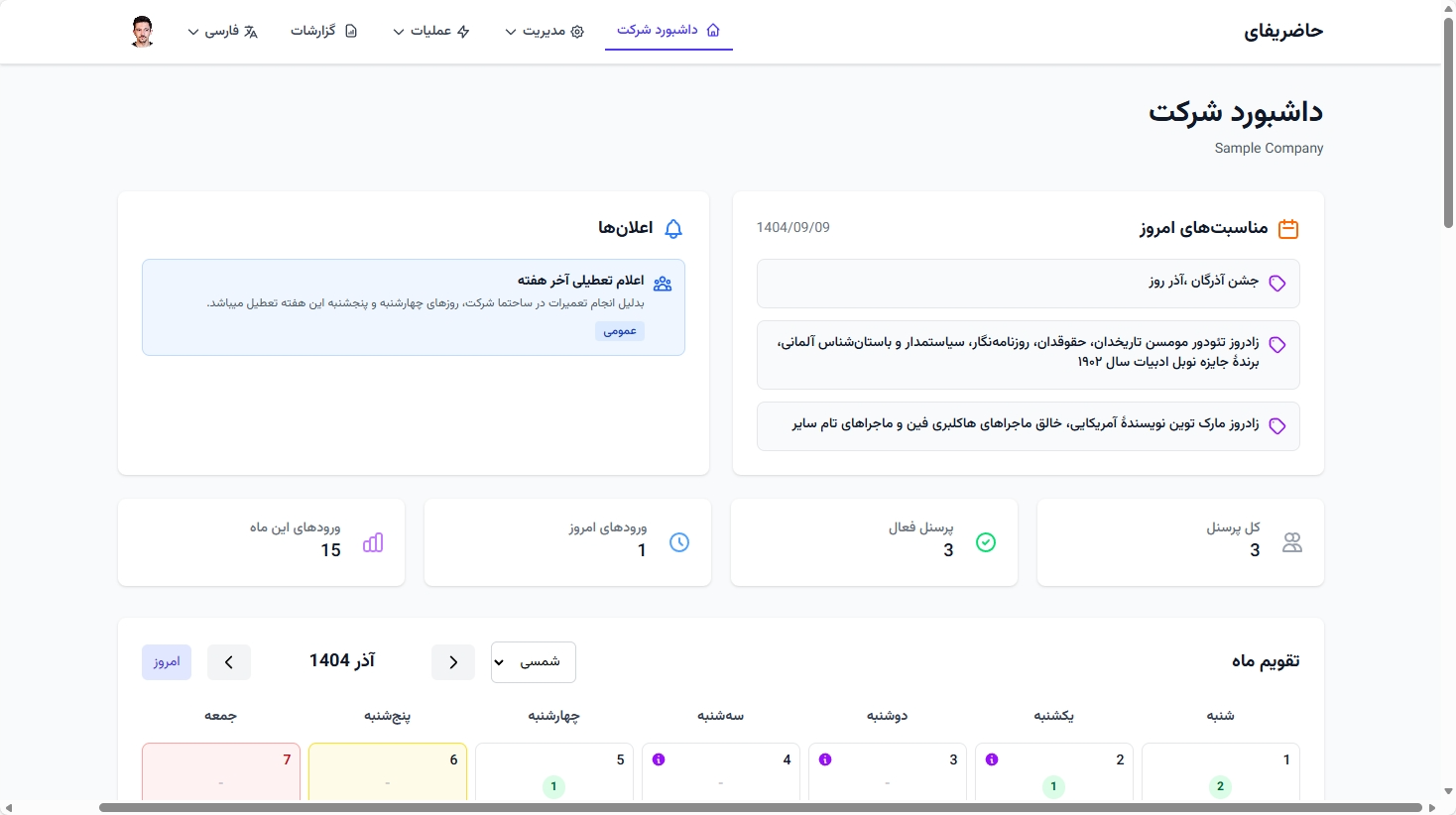The image size is (1456, 815).
Task: Click the info icon on calendar day 4
Action: [x=659, y=758]
